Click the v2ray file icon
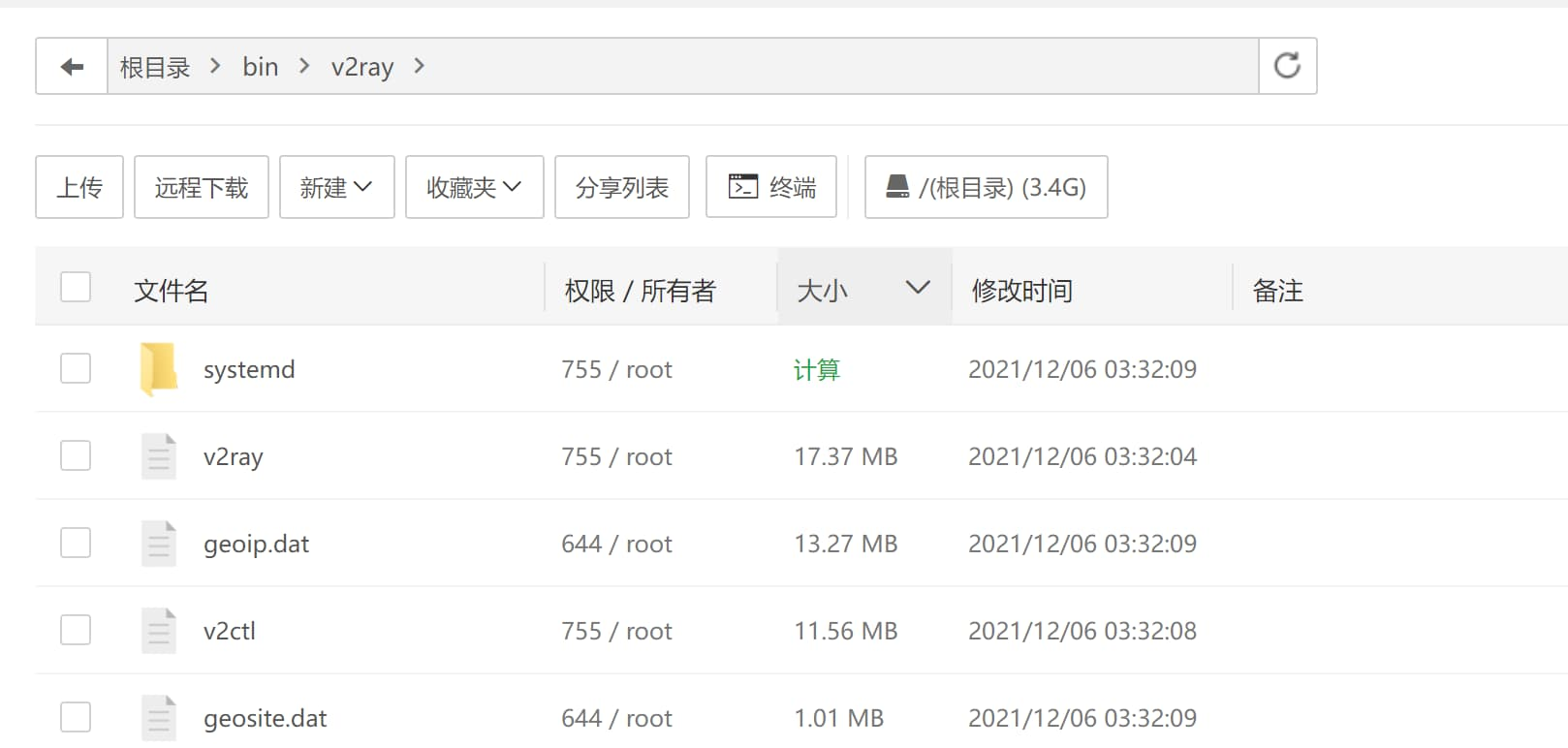The image size is (1568, 748). click(159, 456)
